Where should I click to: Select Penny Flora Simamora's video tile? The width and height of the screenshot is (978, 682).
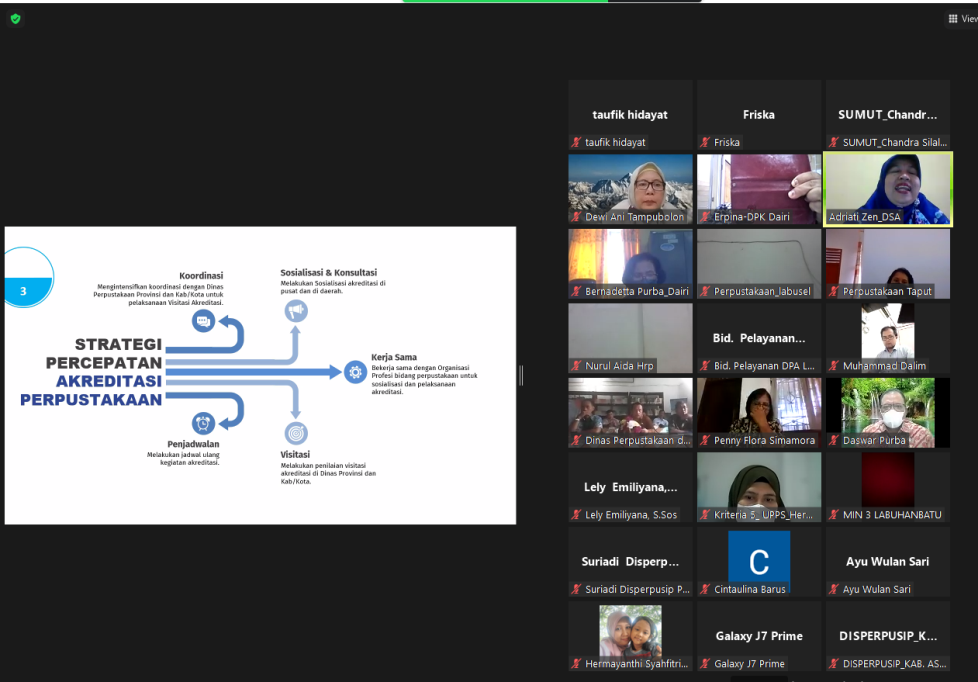point(758,412)
